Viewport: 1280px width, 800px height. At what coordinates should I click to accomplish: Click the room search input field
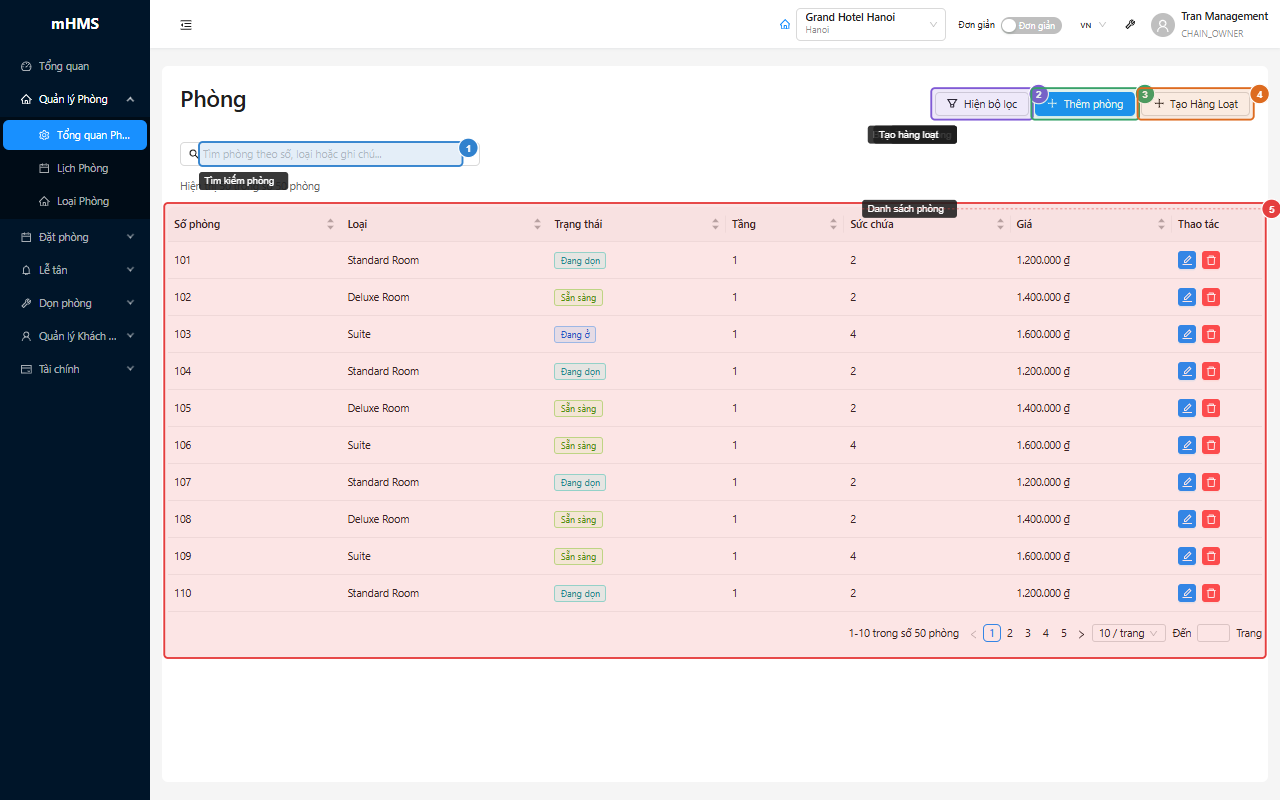point(330,154)
